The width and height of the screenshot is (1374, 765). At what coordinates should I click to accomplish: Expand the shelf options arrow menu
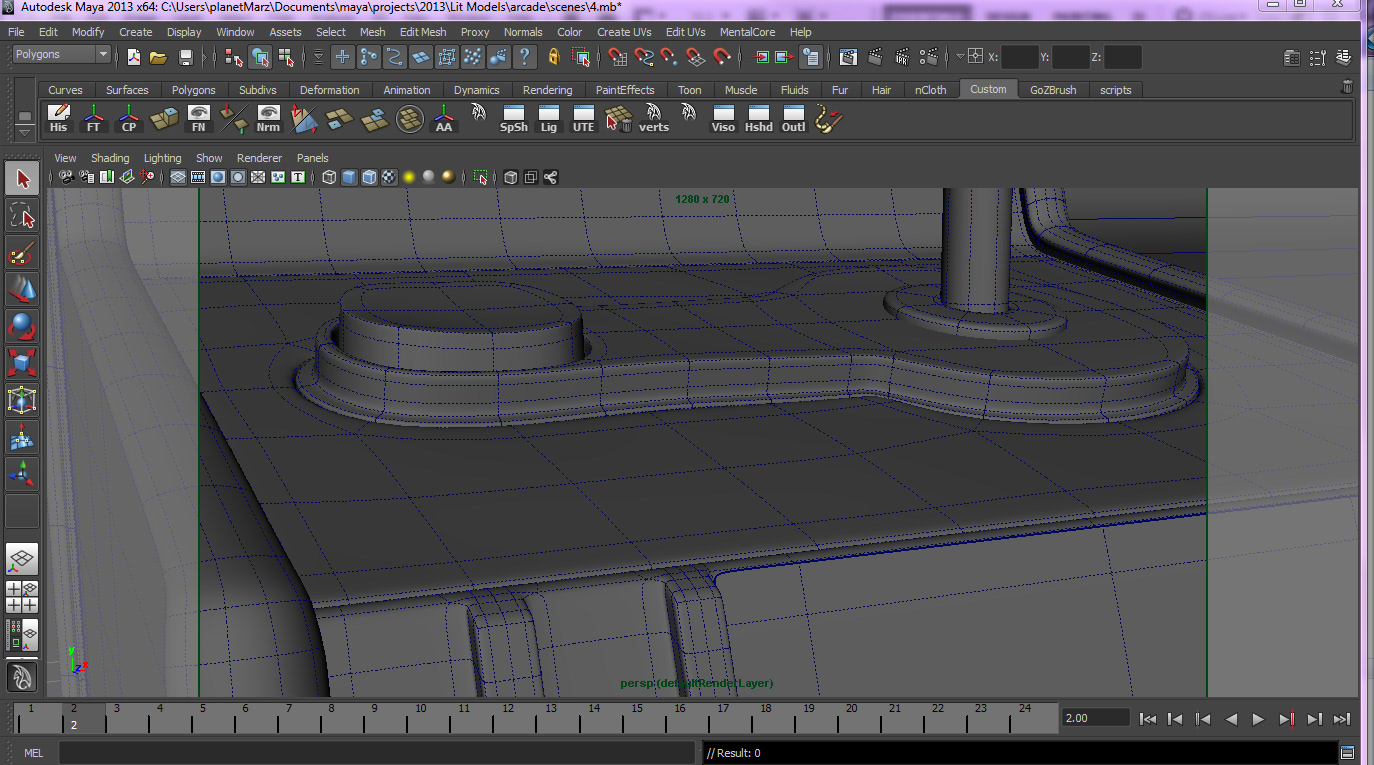(25, 131)
